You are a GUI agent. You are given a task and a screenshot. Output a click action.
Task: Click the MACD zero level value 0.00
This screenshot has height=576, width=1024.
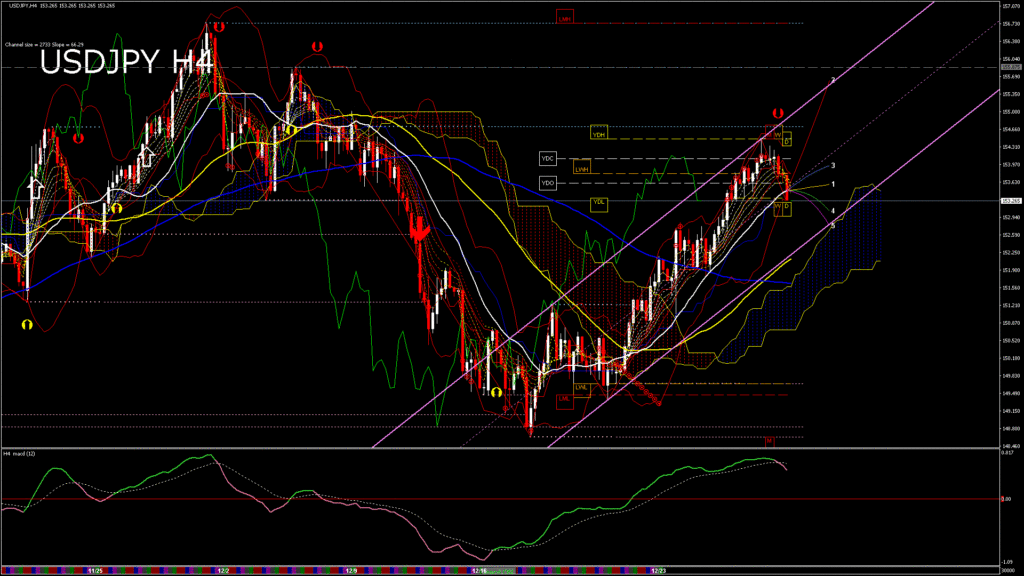coord(1006,499)
